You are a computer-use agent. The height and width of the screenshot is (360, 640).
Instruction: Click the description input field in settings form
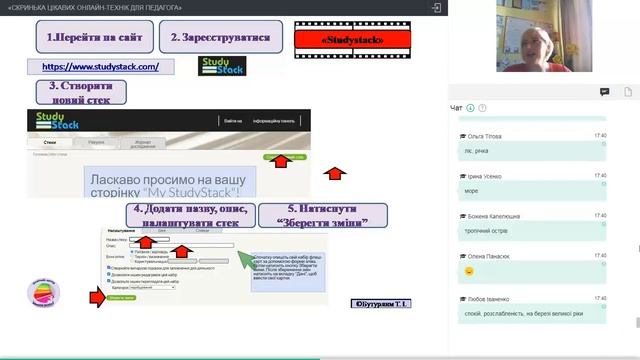182,246
